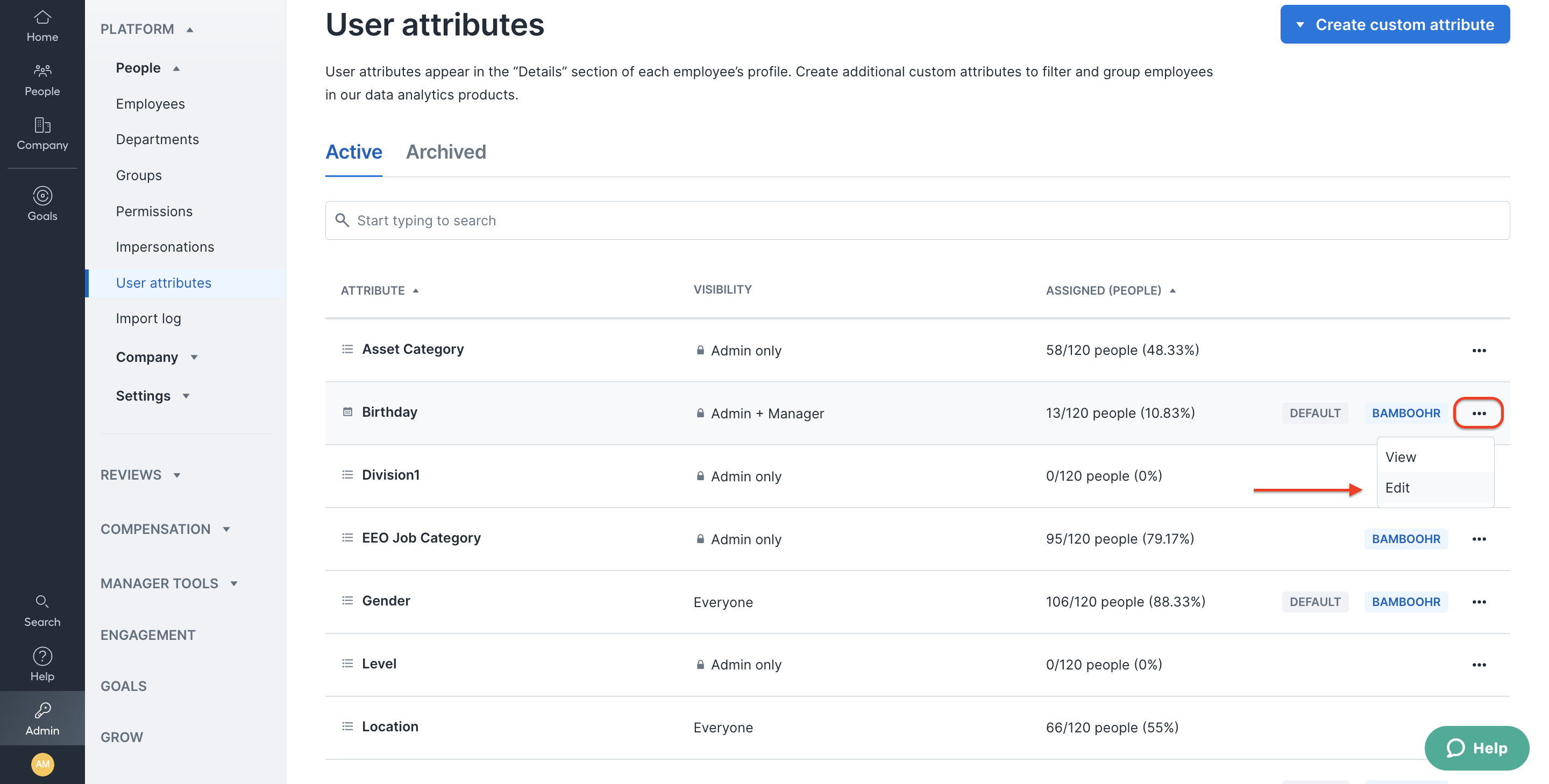Open the GROW section
Image resolution: width=1549 pixels, height=784 pixels.
(122, 737)
